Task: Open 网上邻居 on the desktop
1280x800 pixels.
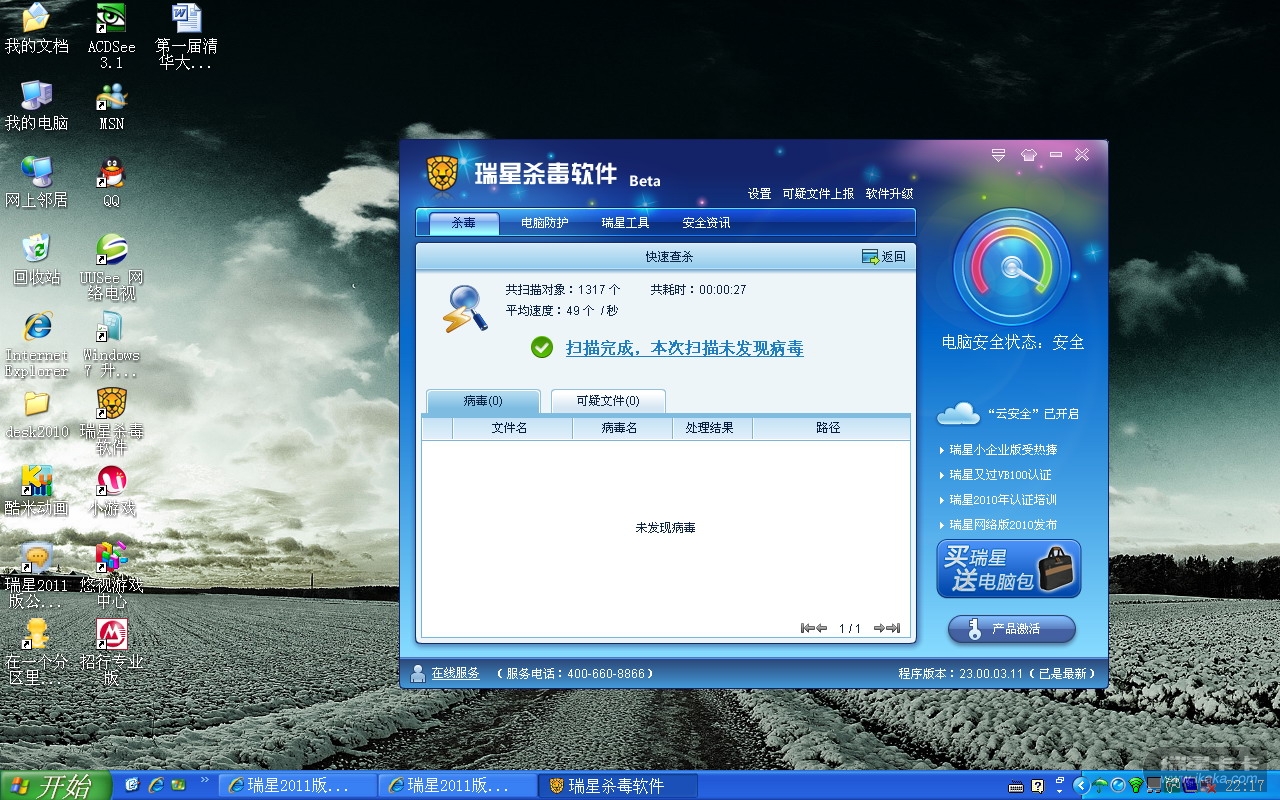Action: [x=36, y=183]
